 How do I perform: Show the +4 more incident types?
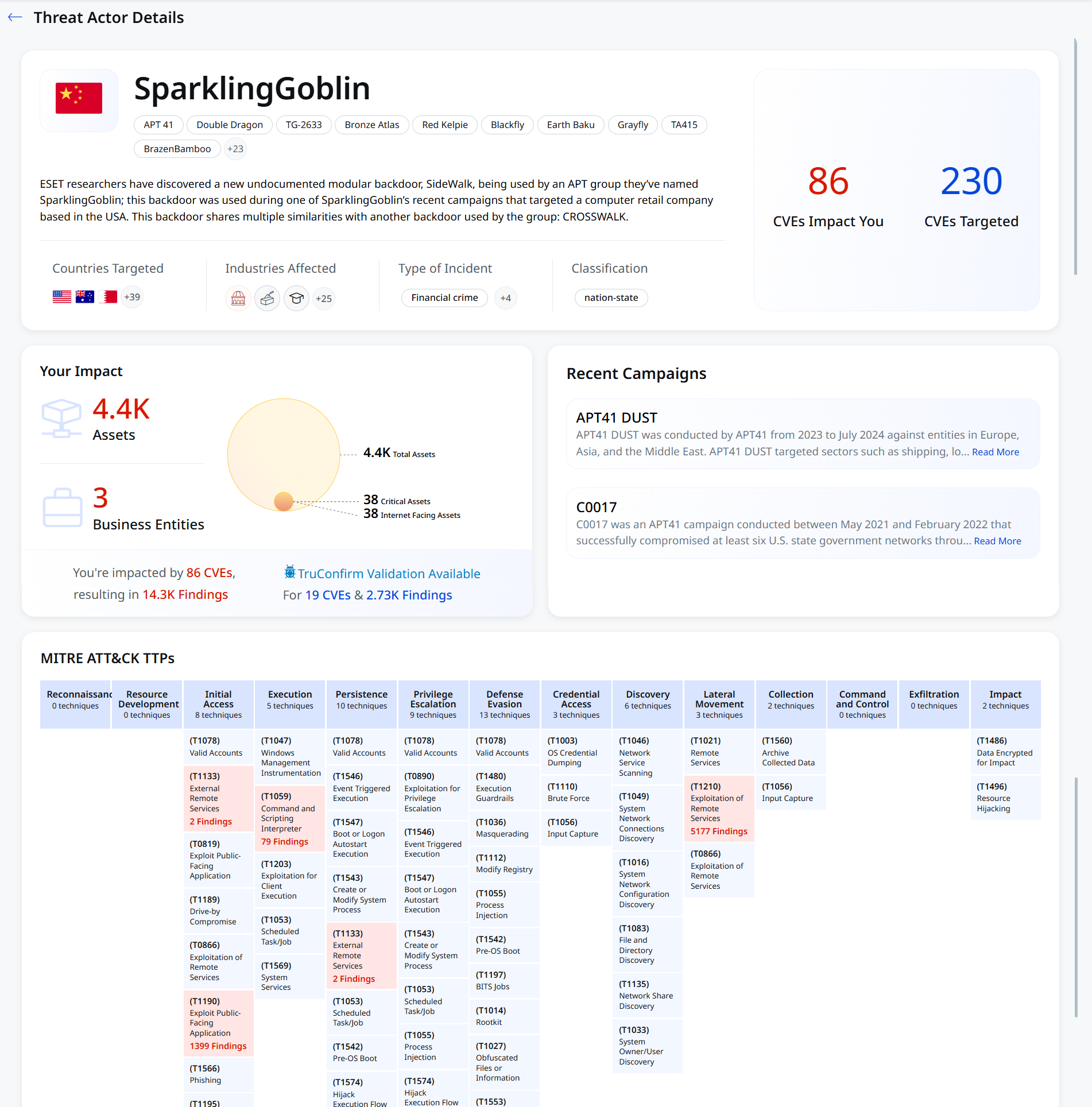(506, 298)
